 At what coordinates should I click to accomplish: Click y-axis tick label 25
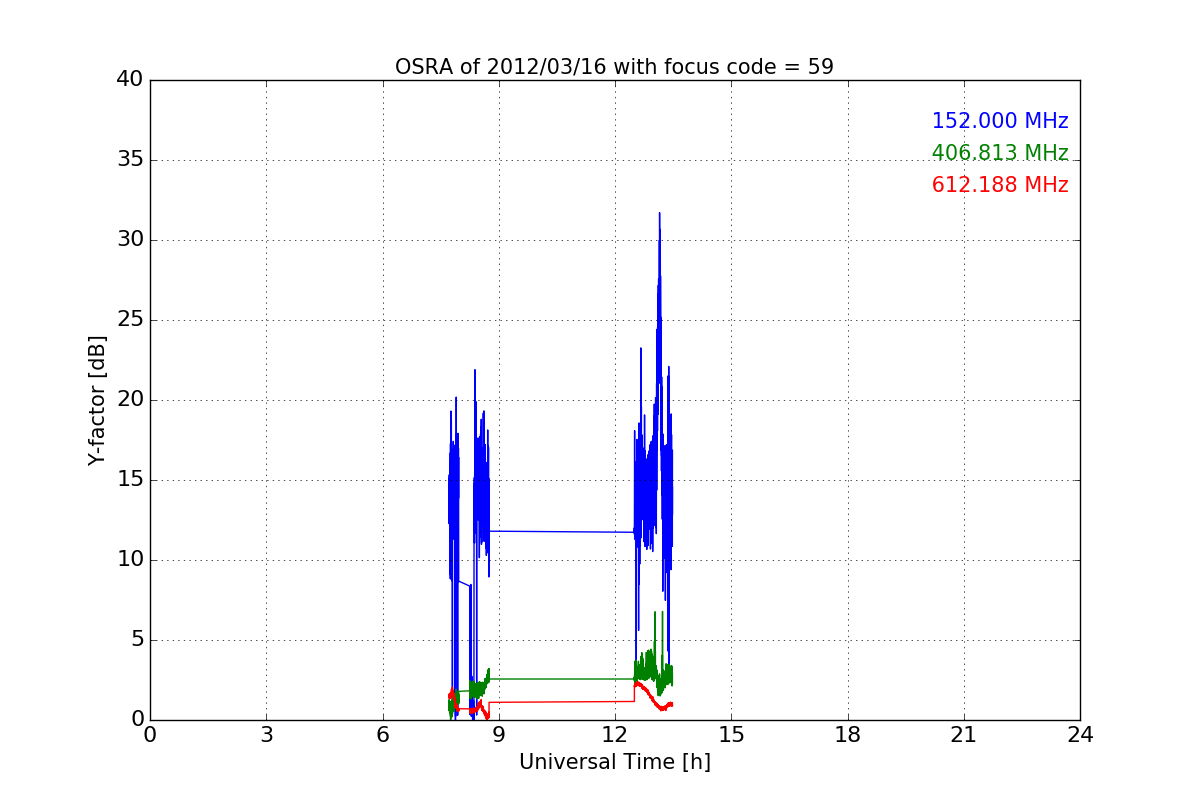[x=130, y=320]
